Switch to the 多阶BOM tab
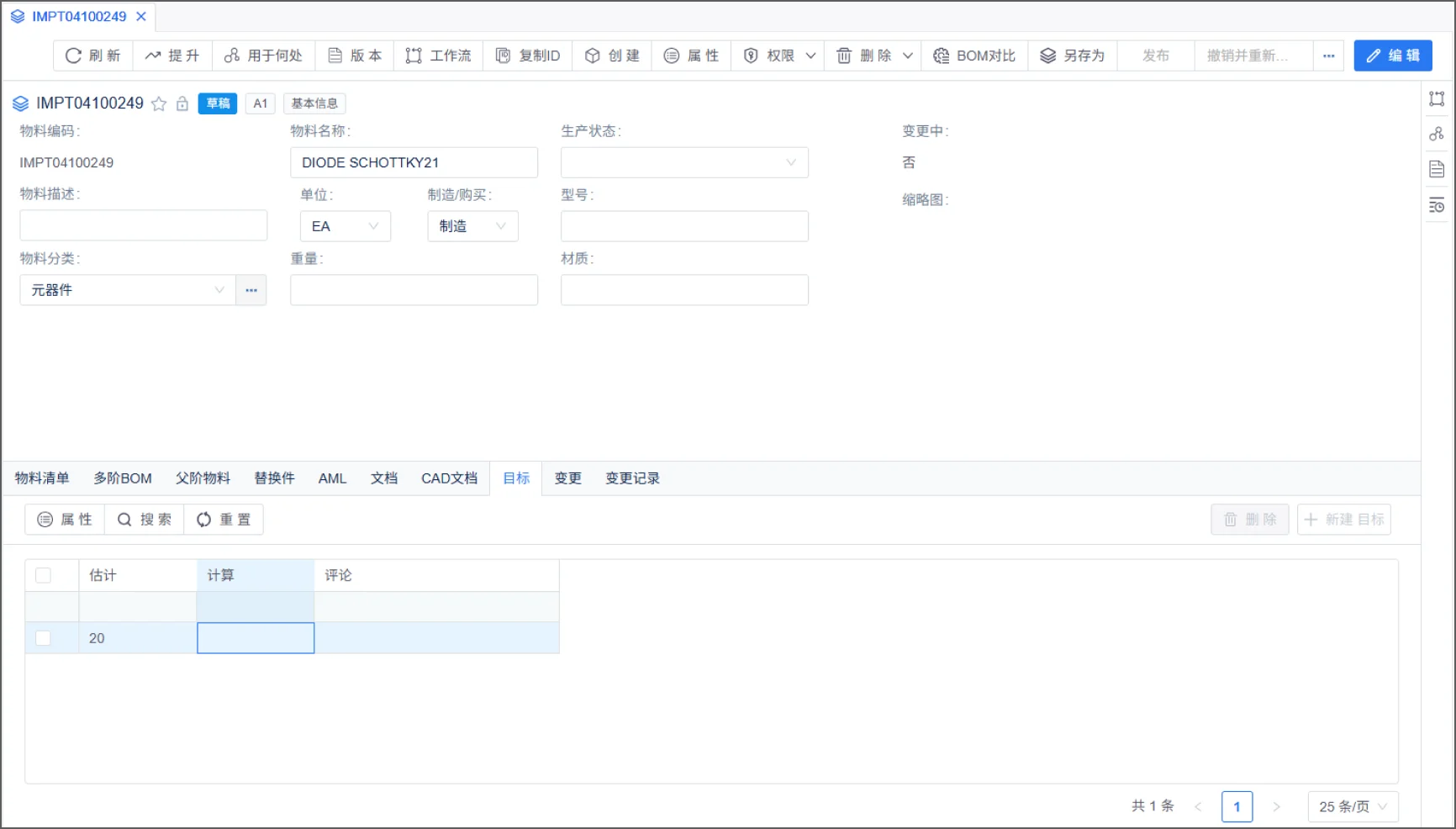This screenshot has height=829, width=1456. pyautogui.click(x=123, y=478)
